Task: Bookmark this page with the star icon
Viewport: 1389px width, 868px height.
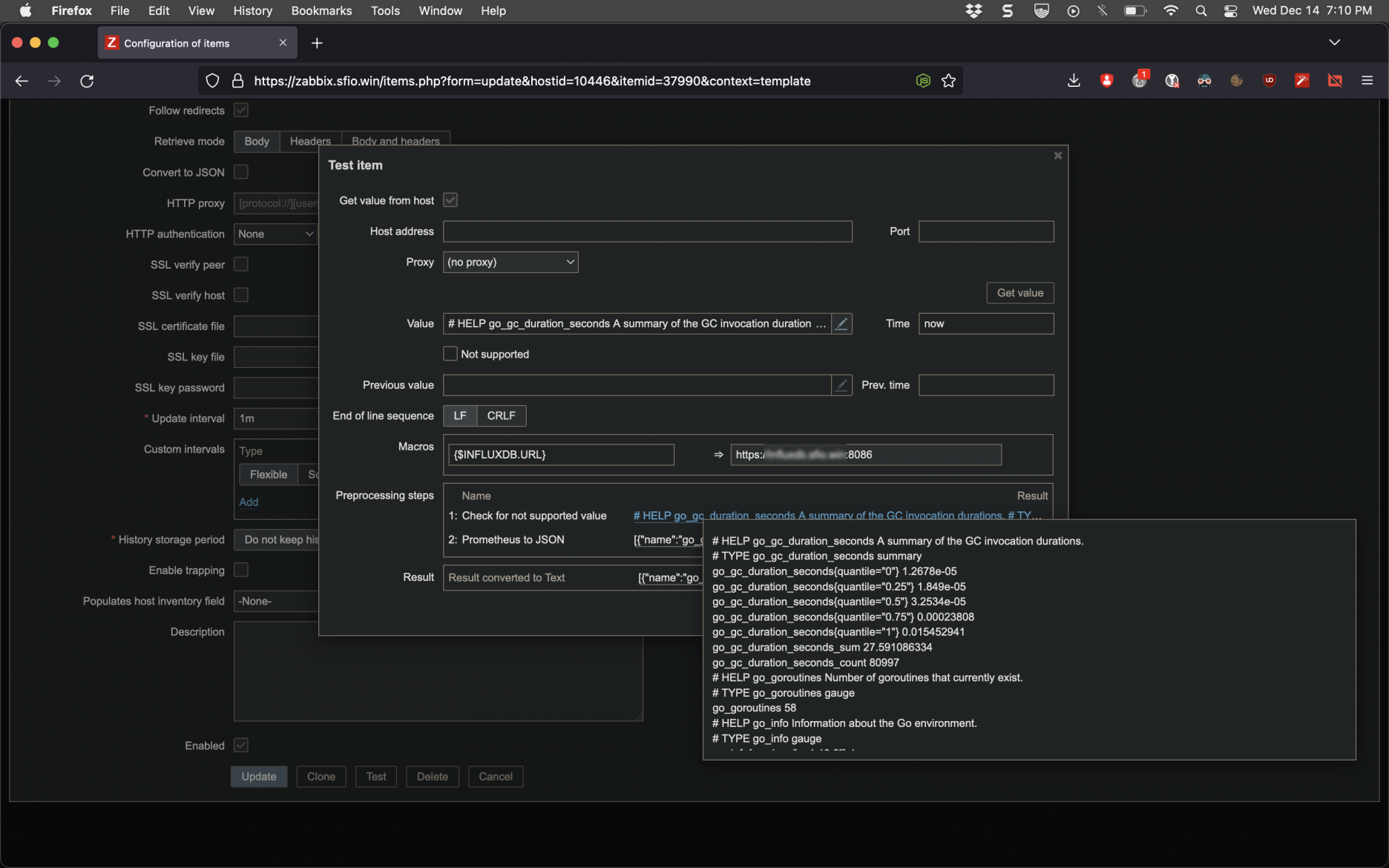Action: pos(948,81)
